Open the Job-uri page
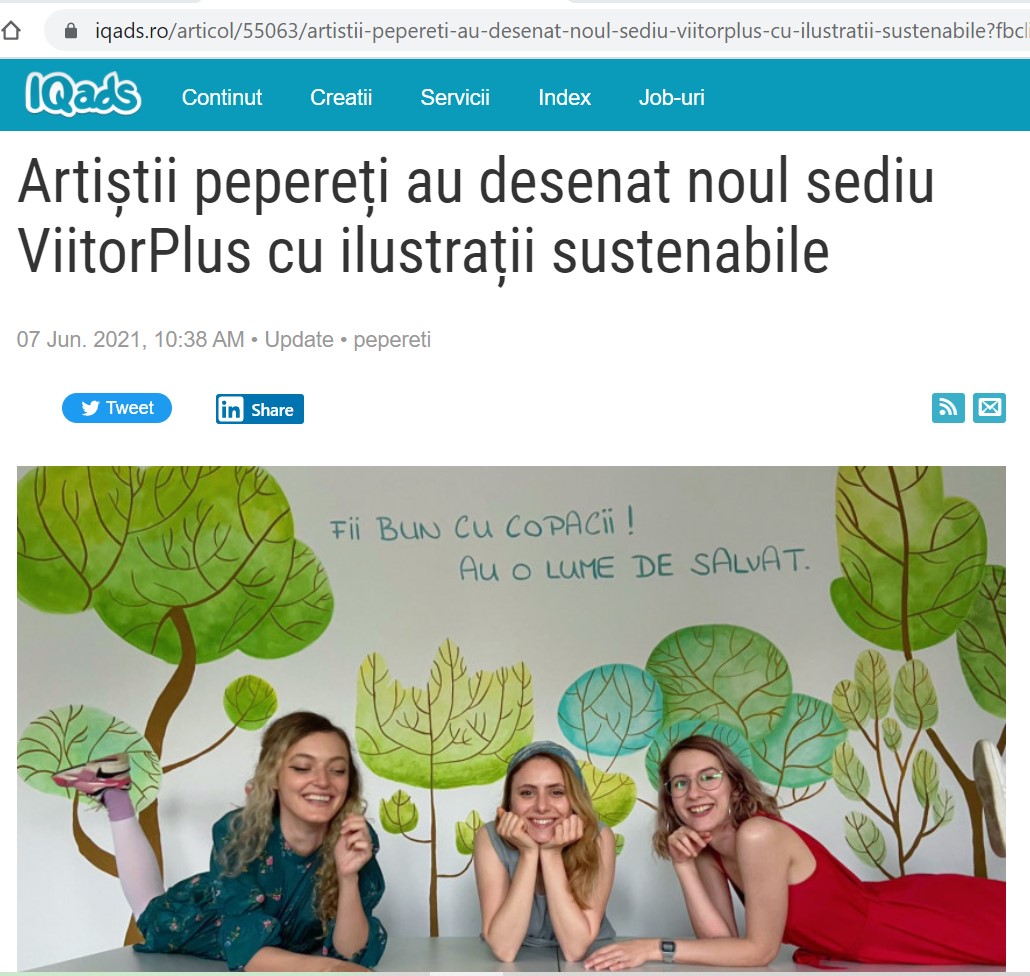 pos(671,97)
